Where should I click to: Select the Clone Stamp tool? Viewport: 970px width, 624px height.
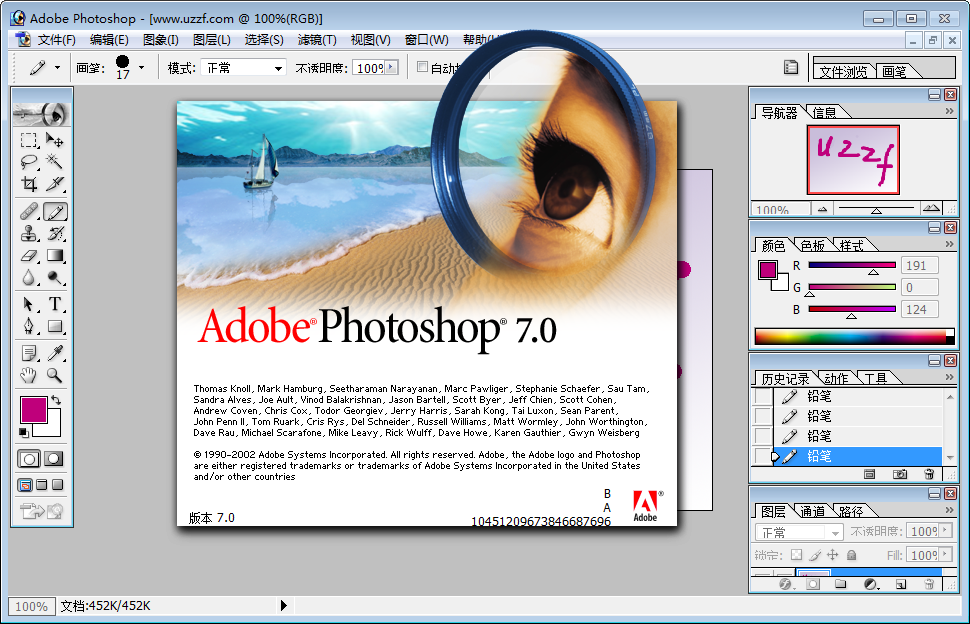(x=28, y=233)
